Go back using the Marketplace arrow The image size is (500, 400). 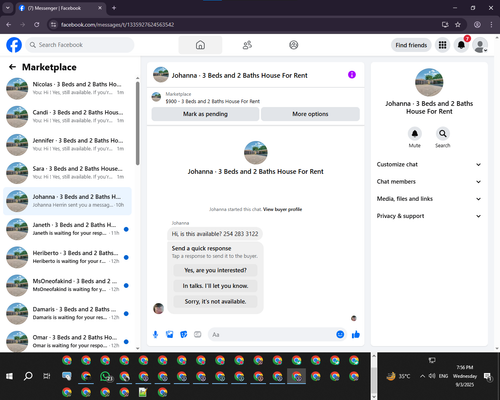(x=12, y=67)
